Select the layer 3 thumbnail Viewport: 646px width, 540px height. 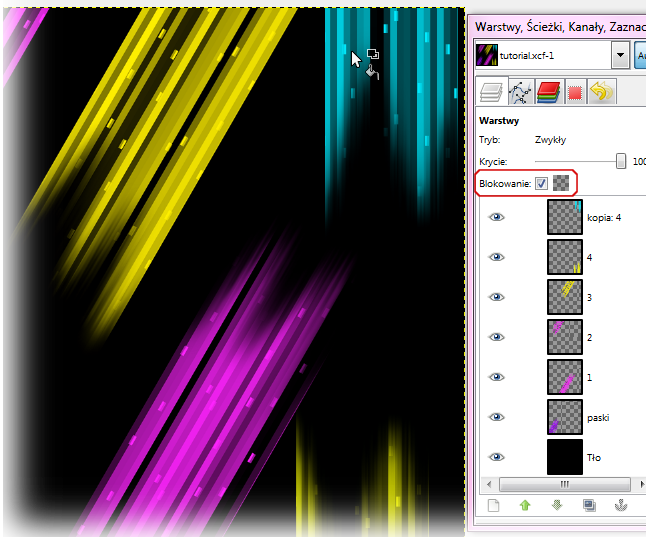pos(565,297)
